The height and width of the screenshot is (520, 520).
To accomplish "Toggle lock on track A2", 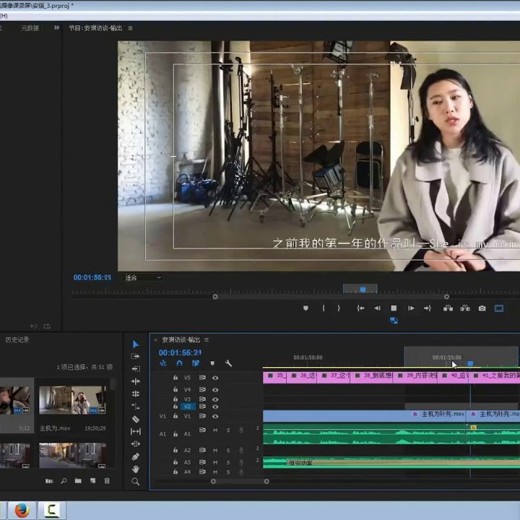I will coord(175,450).
